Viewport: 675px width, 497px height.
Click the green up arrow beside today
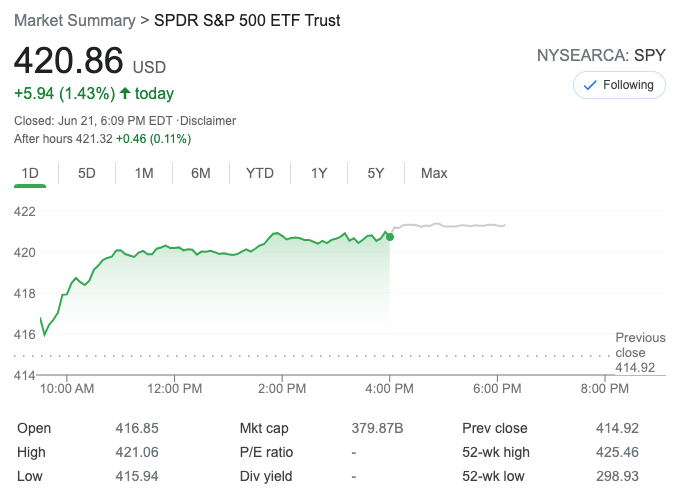coord(125,93)
